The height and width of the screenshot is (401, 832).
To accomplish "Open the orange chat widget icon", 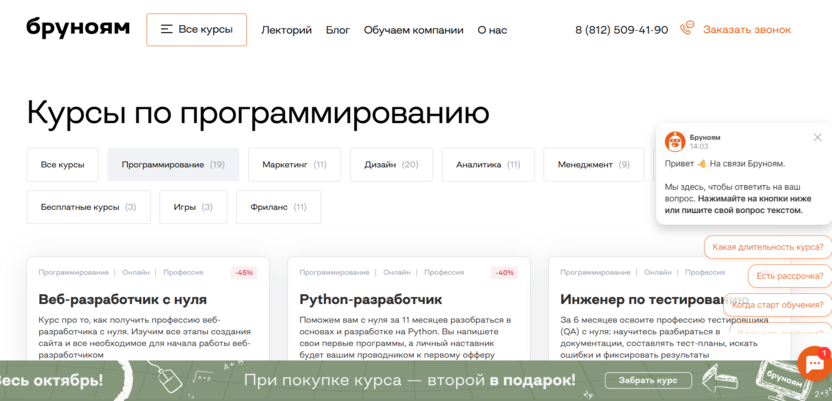I will point(814,364).
